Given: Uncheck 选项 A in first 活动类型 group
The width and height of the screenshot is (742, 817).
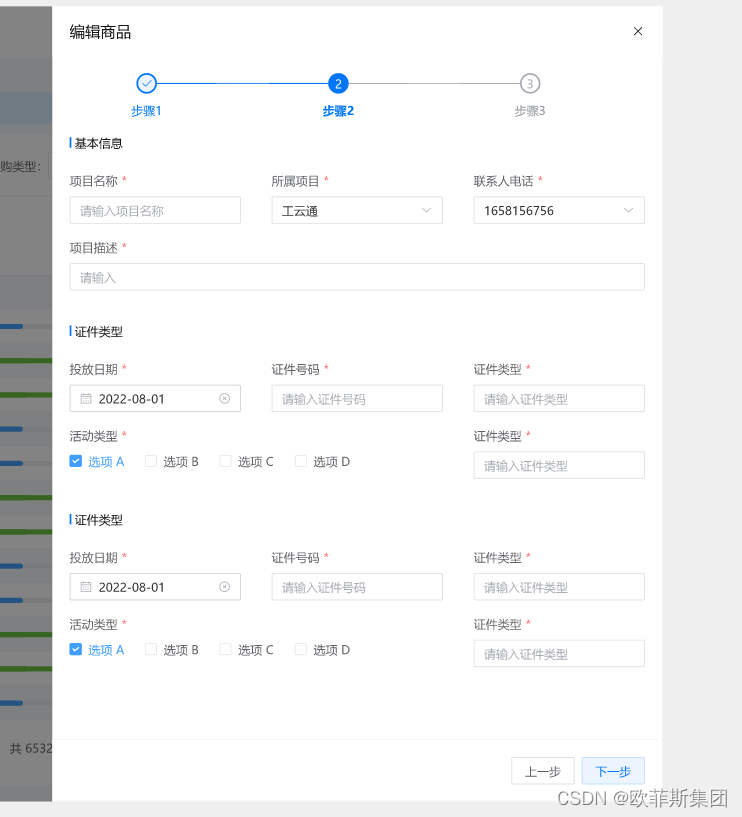Looking at the screenshot, I should point(76,461).
